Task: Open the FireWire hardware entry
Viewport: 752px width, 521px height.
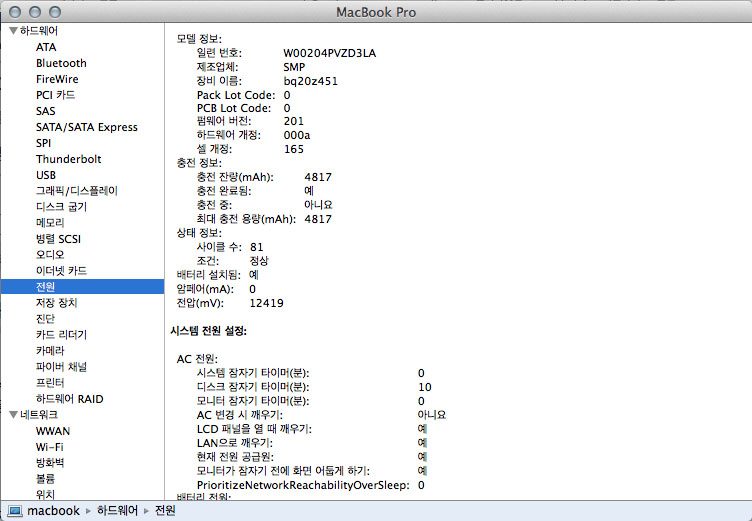Action: click(57, 79)
